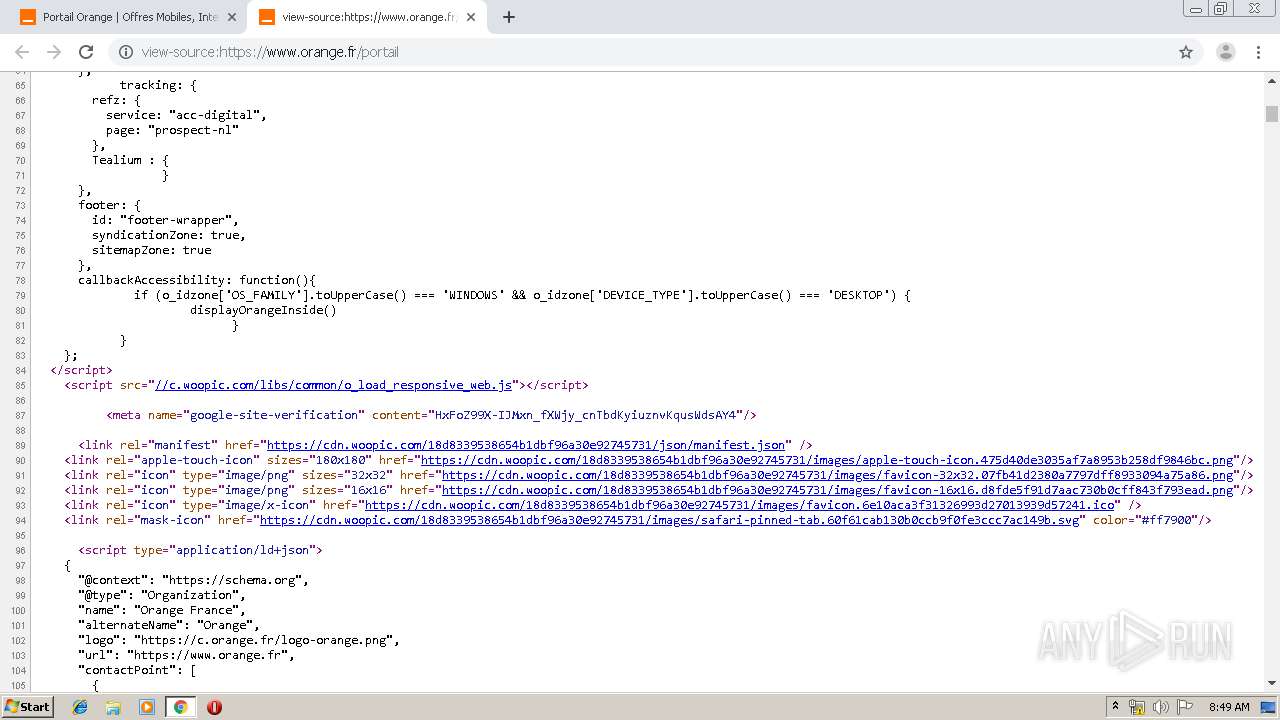This screenshot has width=1280, height=720.
Task: Open the favicon-16x16 PNG link
Action: (838, 490)
